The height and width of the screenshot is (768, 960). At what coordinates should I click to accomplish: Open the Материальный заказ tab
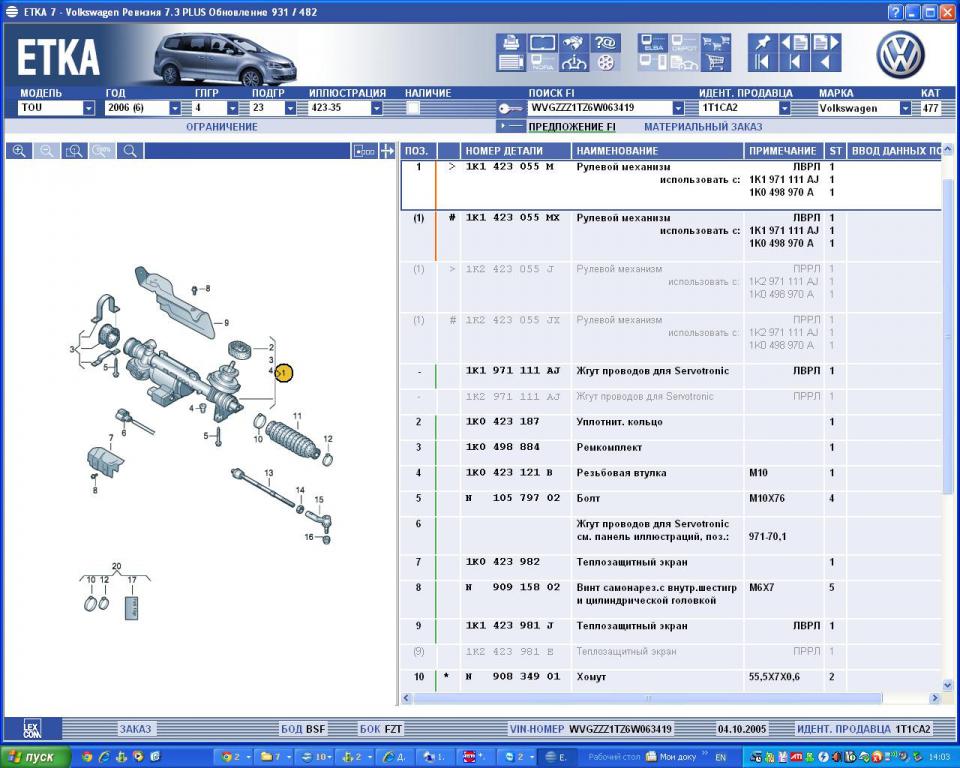(703, 127)
